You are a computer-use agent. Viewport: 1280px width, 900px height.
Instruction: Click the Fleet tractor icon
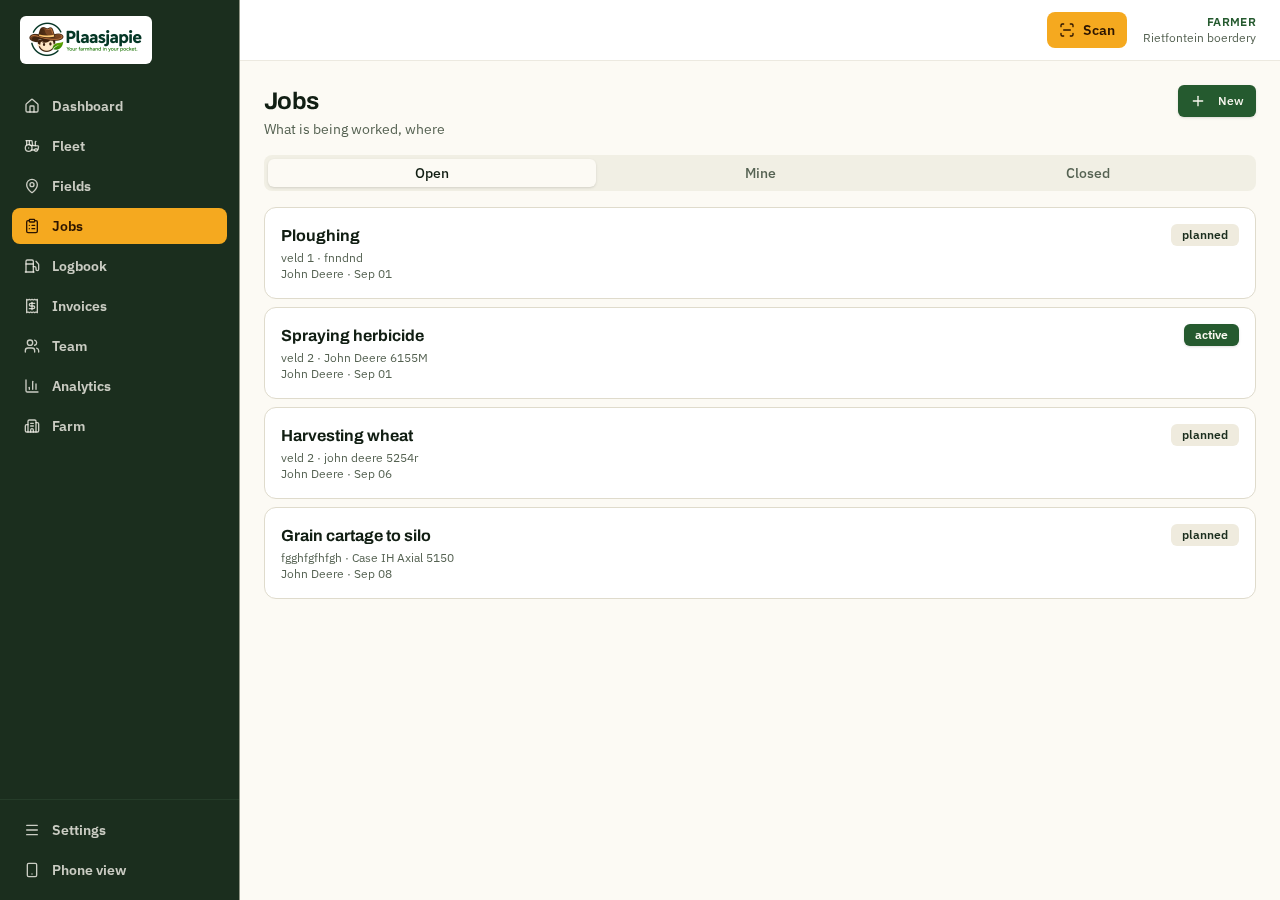coord(32,146)
